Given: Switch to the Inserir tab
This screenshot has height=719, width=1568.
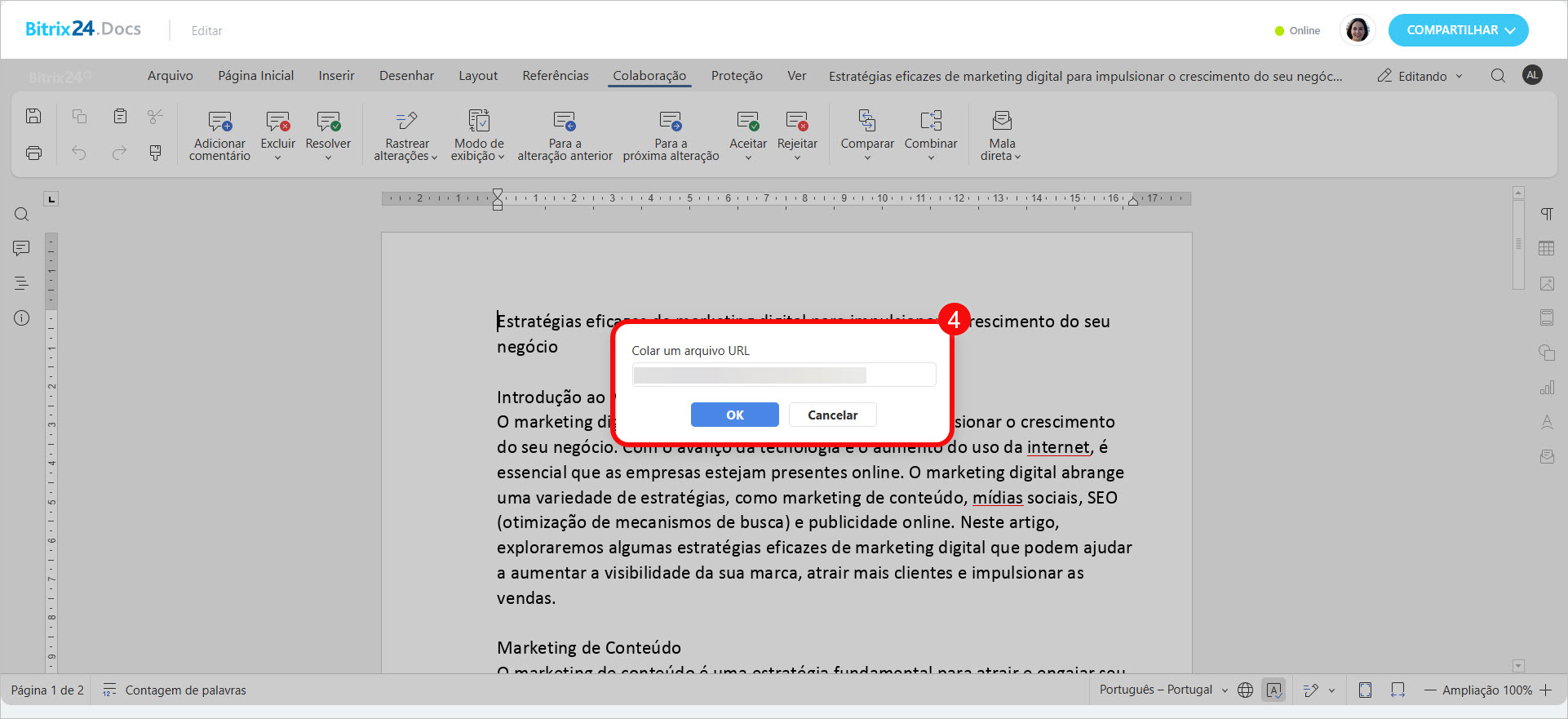Looking at the screenshot, I should click(x=336, y=76).
